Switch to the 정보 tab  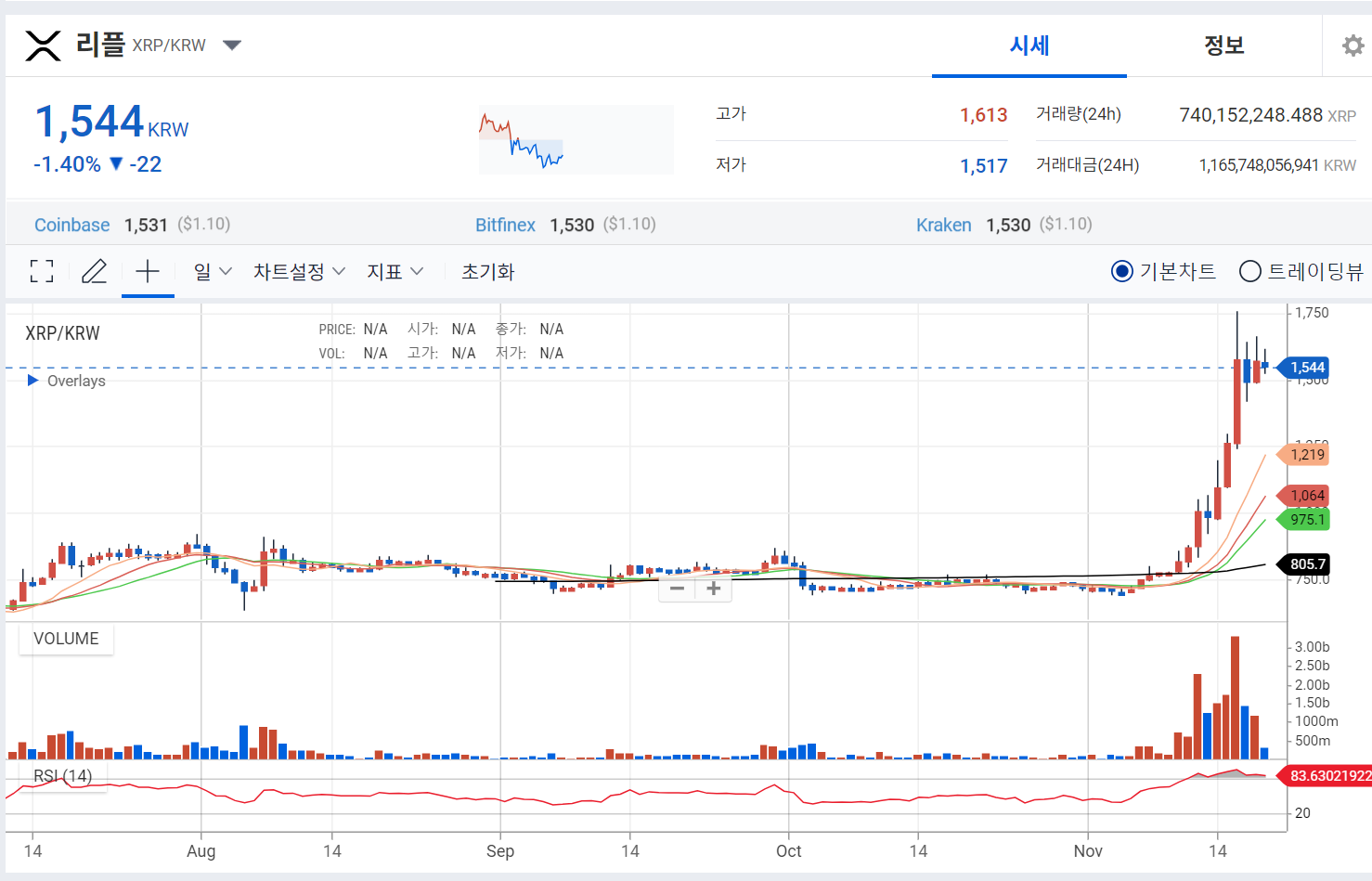point(1223,45)
